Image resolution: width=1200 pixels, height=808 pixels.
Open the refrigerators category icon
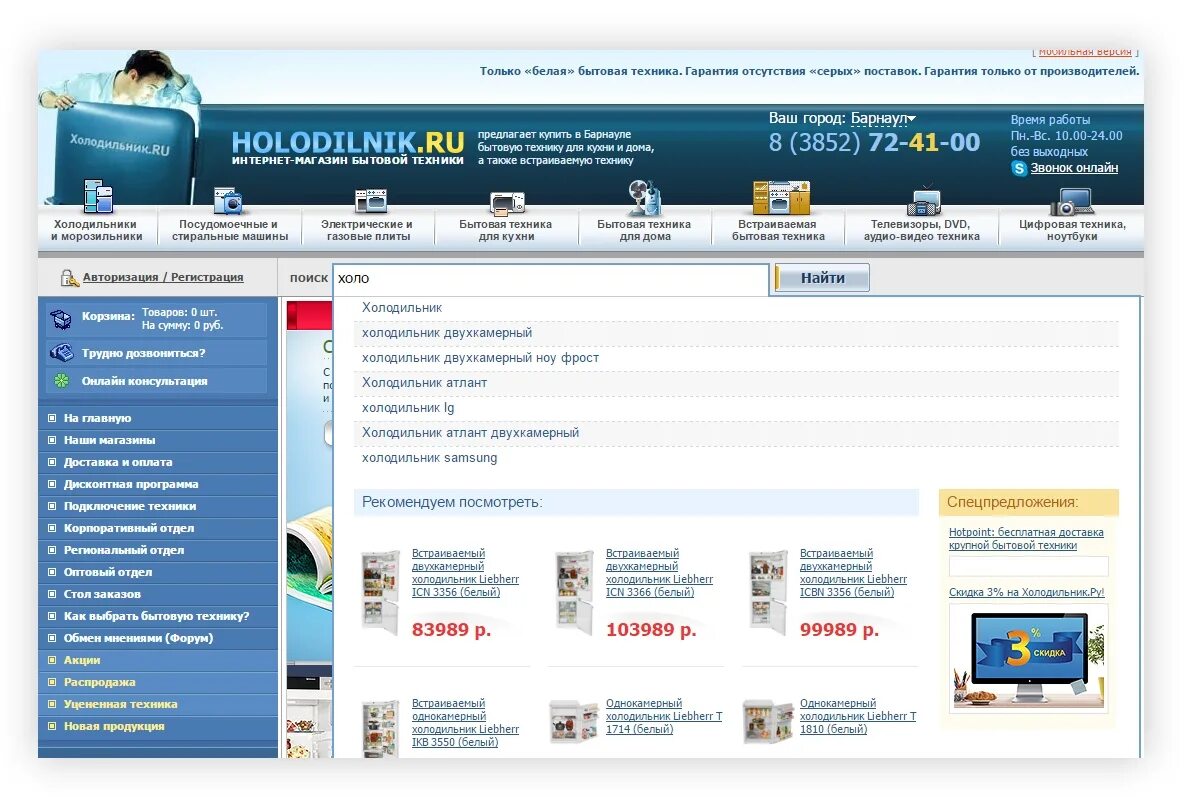[98, 198]
